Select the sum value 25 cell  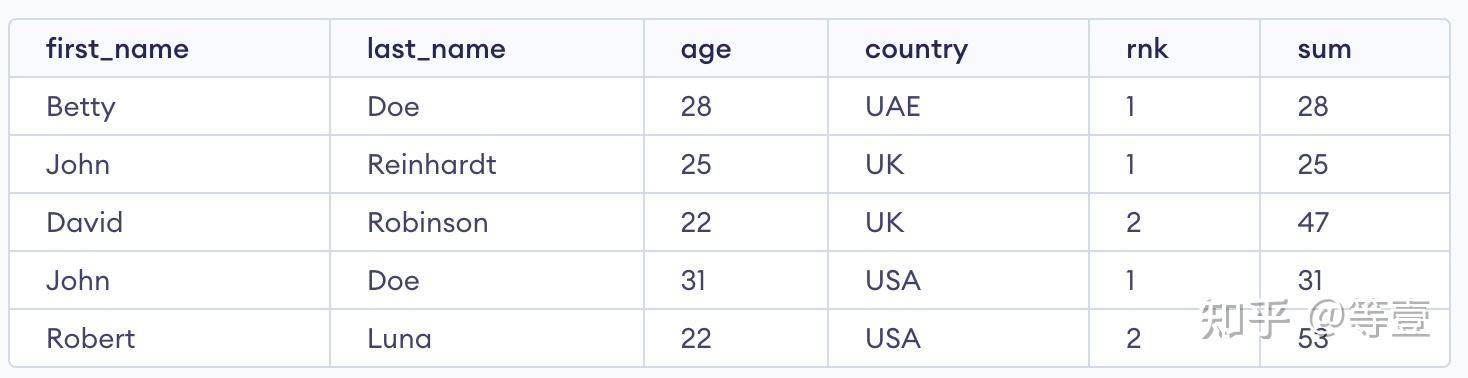[1313, 164]
